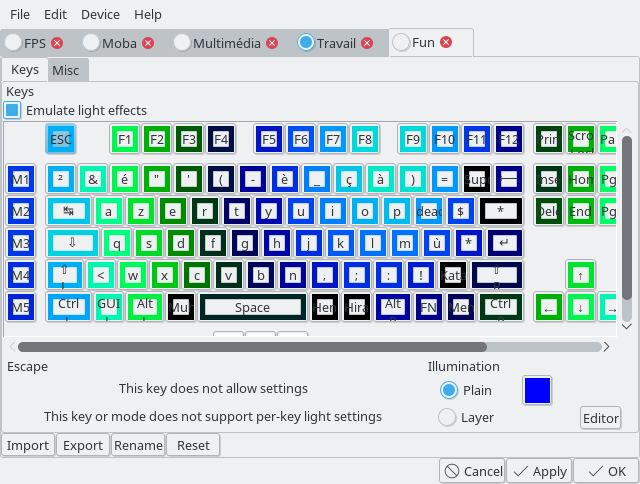Open the File menu
Screen dimensions: 640x484
(20, 15)
